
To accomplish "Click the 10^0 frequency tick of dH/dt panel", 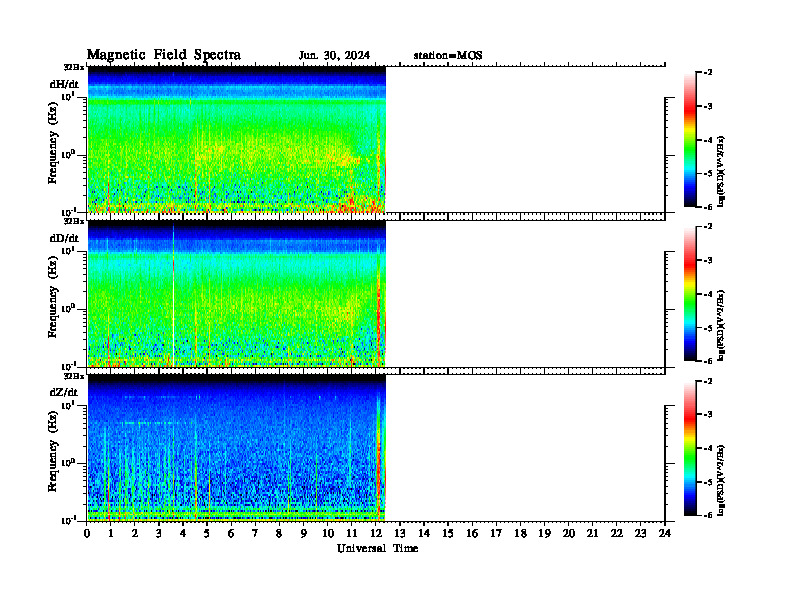I will 67,154.
